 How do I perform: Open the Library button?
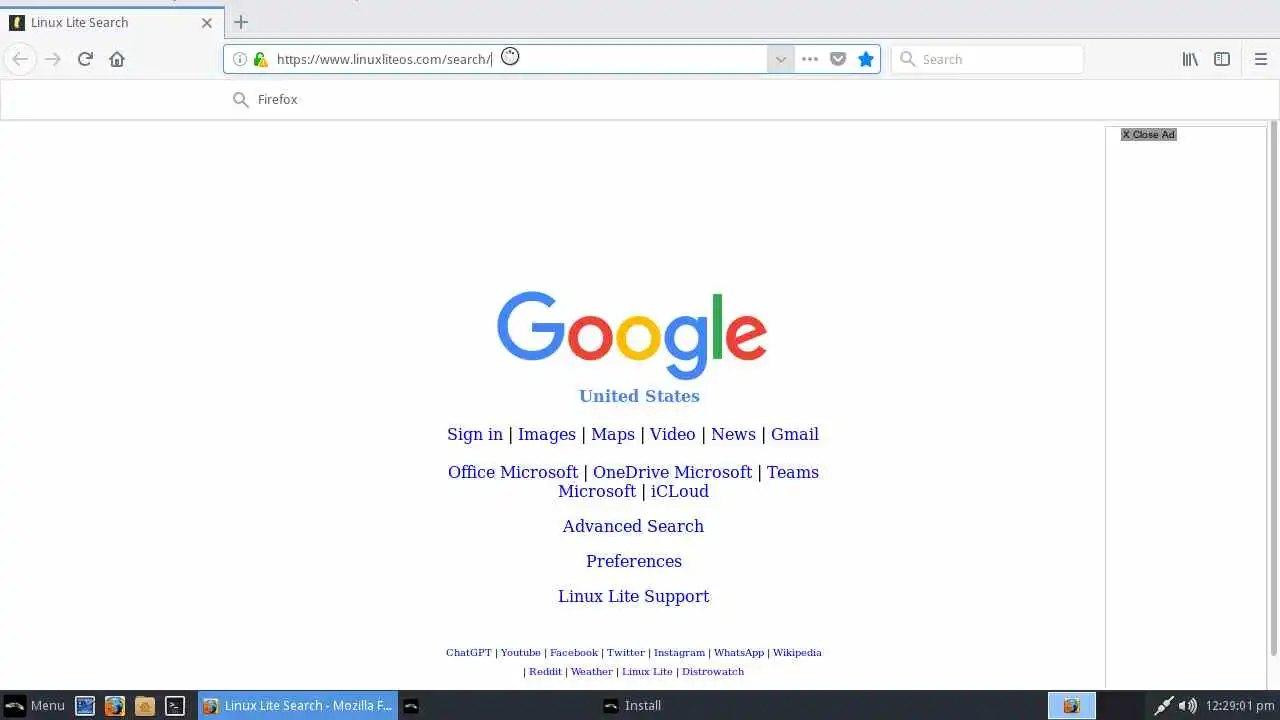(1190, 59)
